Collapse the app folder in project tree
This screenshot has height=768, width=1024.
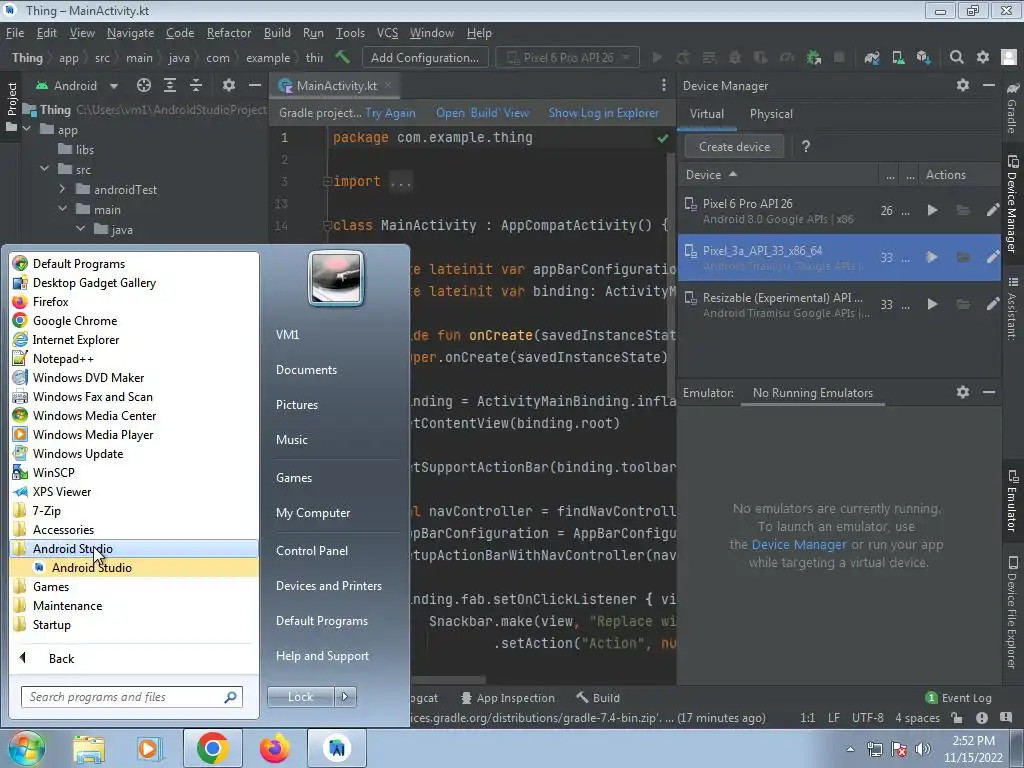pyautogui.click(x=27, y=129)
